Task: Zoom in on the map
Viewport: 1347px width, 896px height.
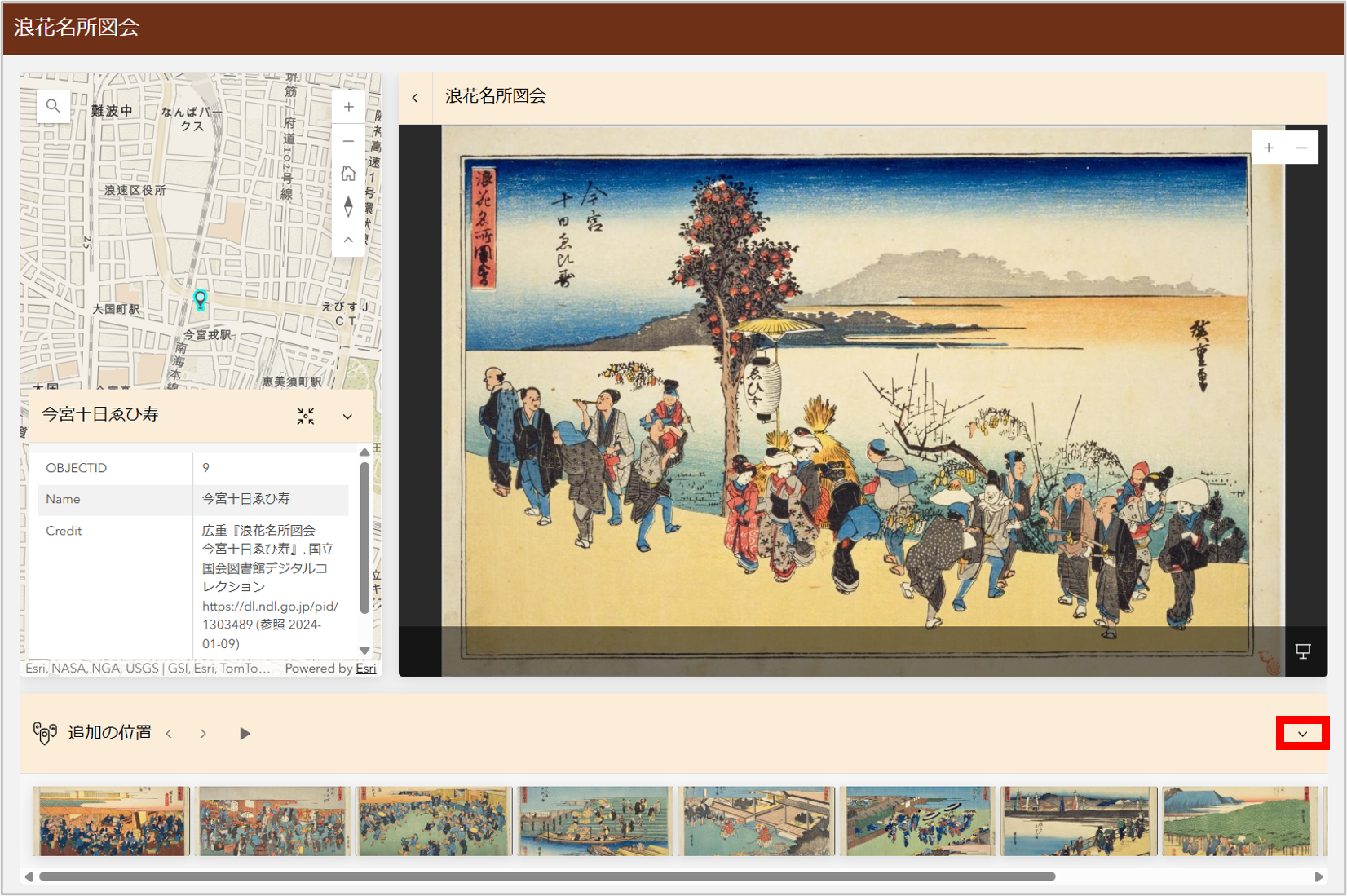Action: (x=348, y=107)
